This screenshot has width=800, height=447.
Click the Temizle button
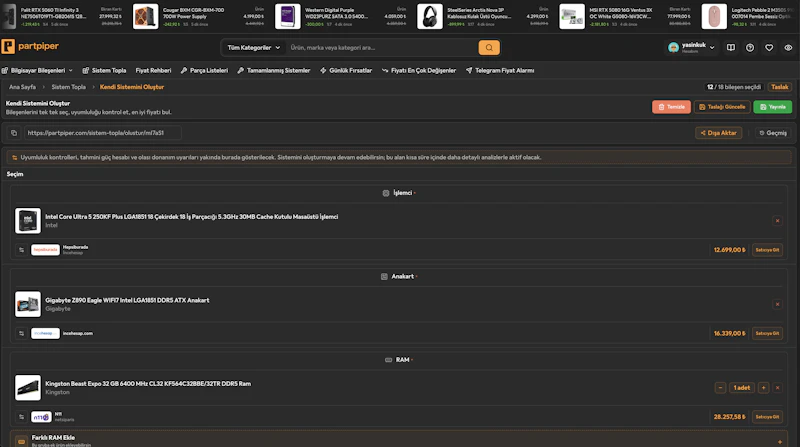point(671,107)
